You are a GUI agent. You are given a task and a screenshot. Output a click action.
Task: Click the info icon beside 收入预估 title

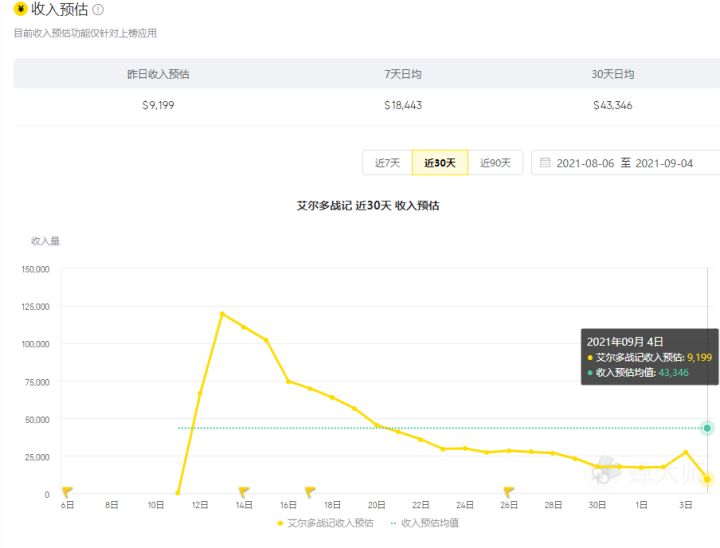click(98, 9)
